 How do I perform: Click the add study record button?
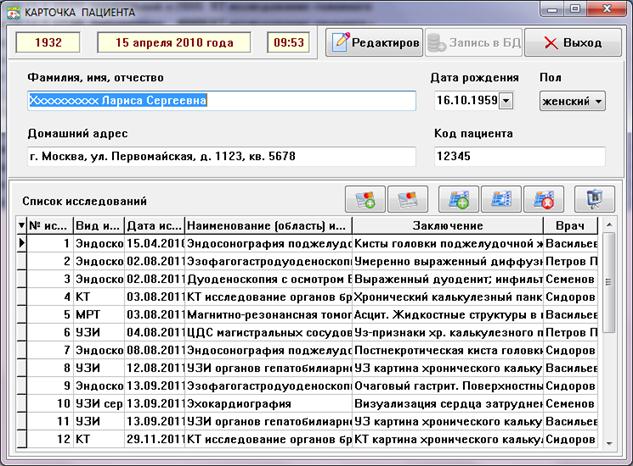(x=459, y=199)
